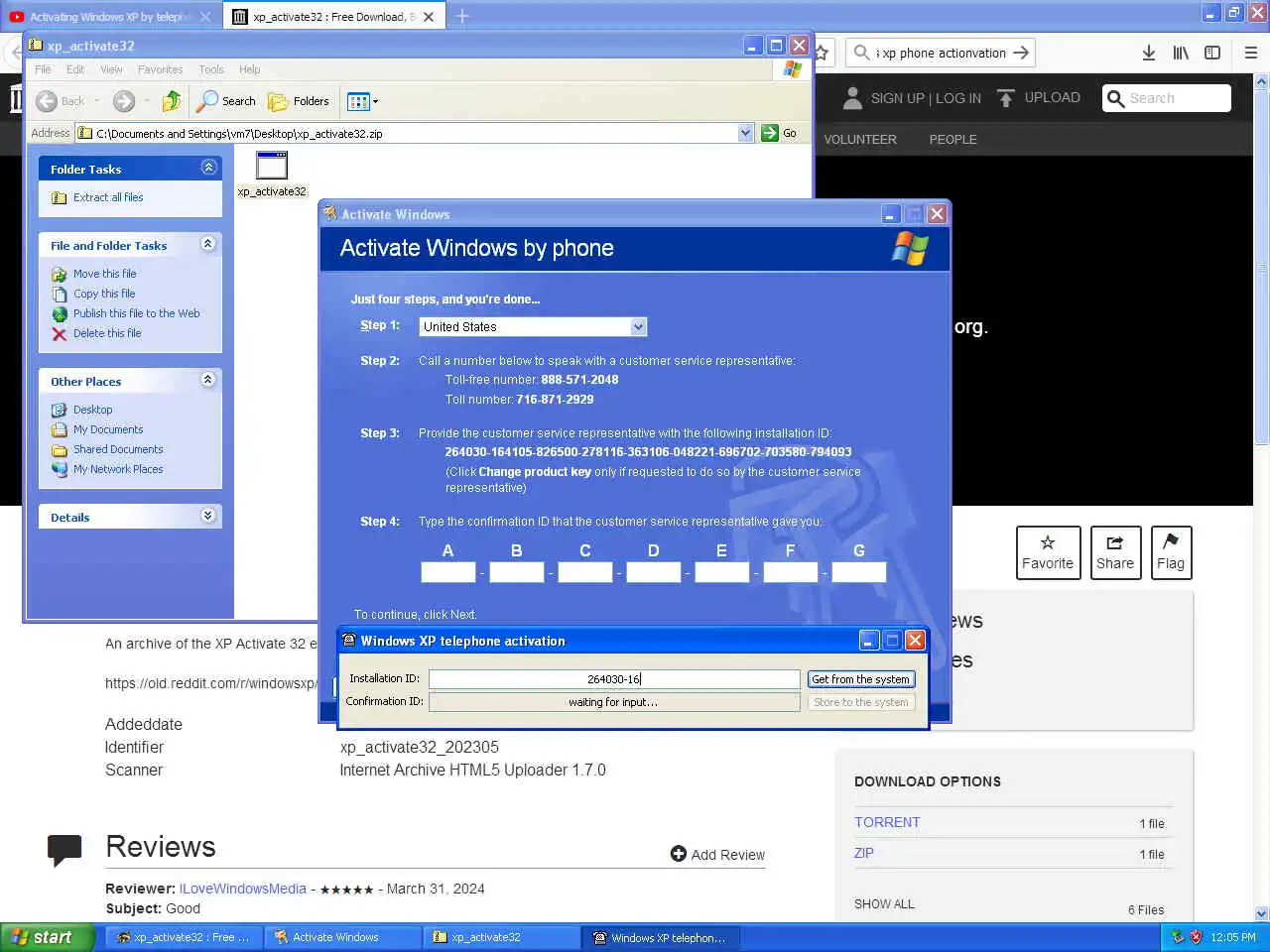Collapse the Other Places panel
The image size is (1270, 952).
[x=208, y=380]
